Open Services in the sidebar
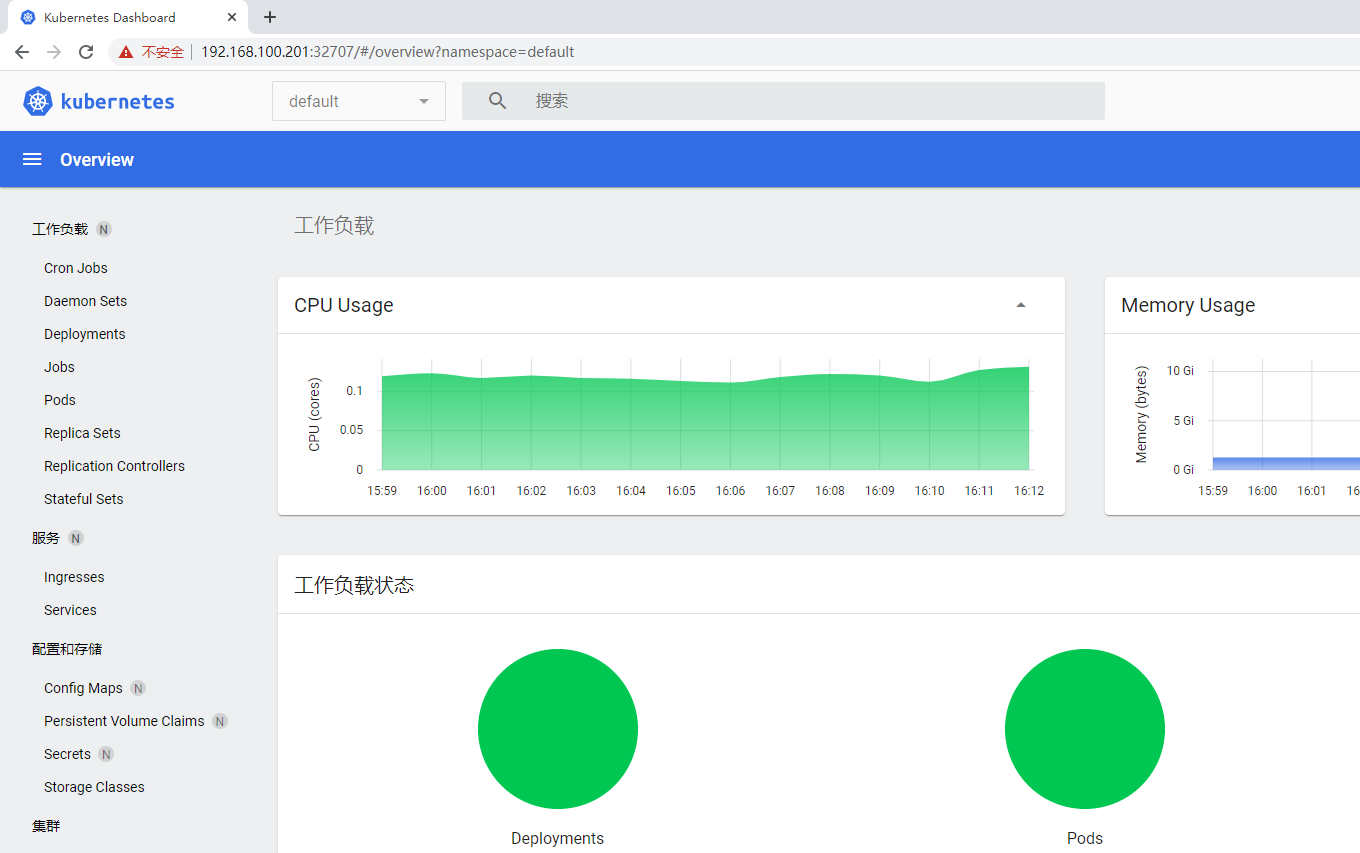The height and width of the screenshot is (853, 1360). (70, 610)
